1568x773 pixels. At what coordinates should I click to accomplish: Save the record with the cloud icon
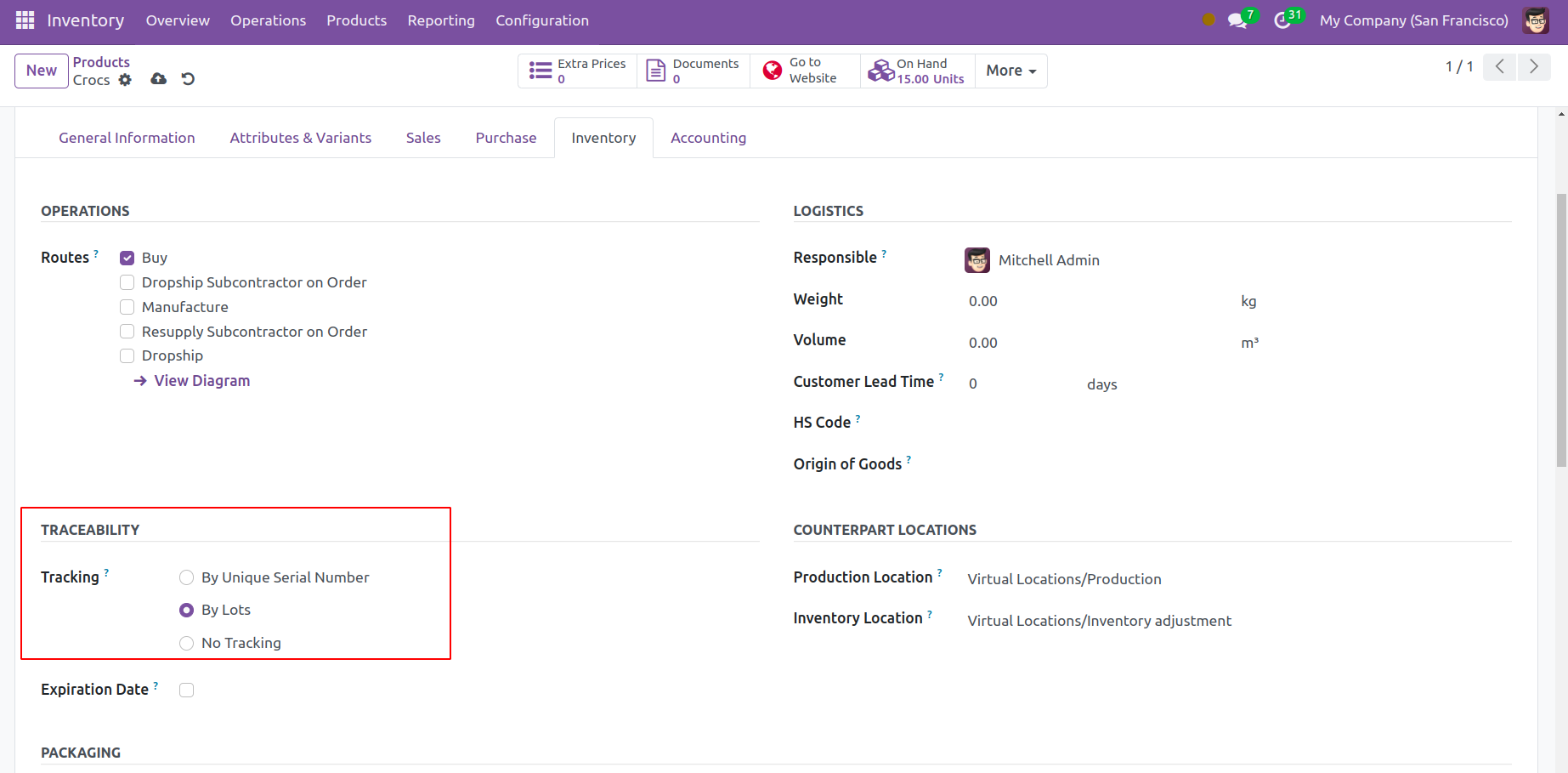click(158, 79)
